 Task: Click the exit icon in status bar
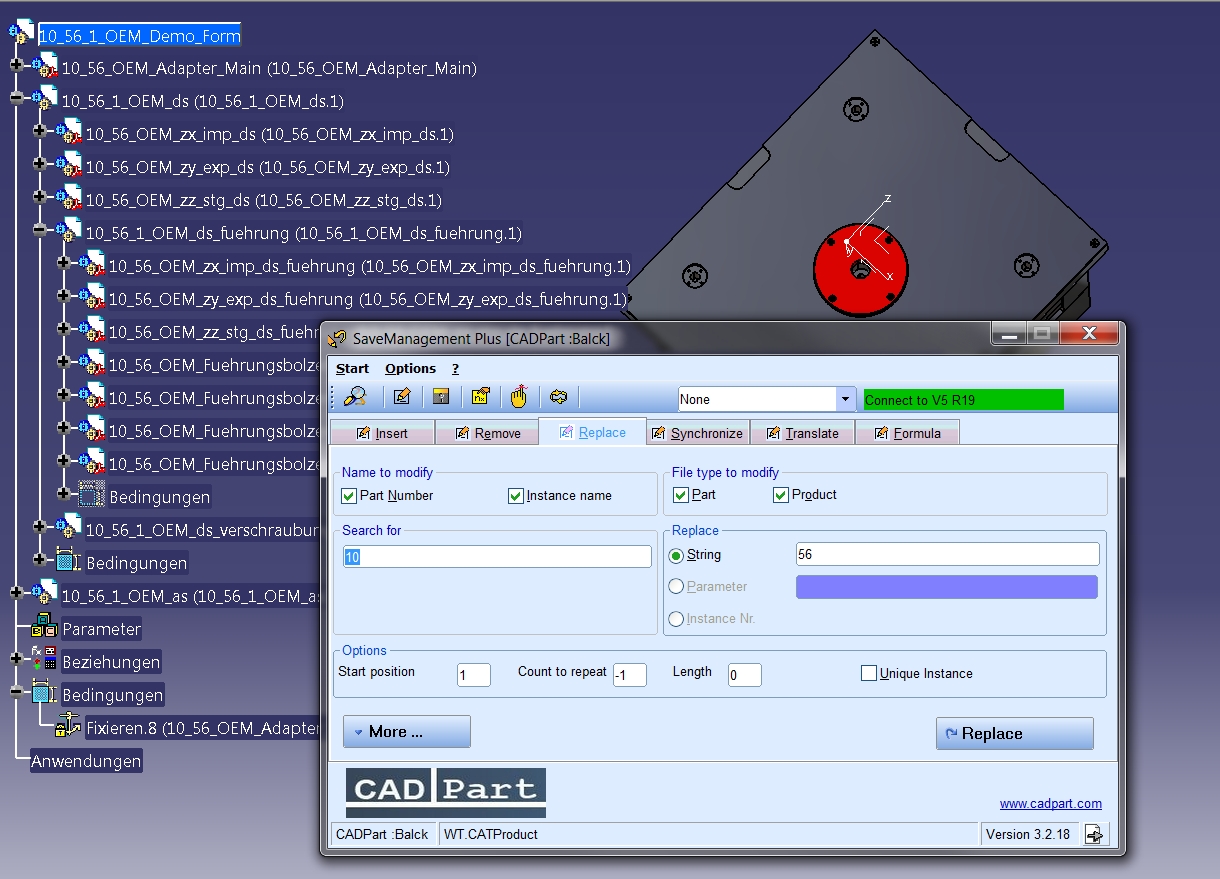(x=1096, y=834)
